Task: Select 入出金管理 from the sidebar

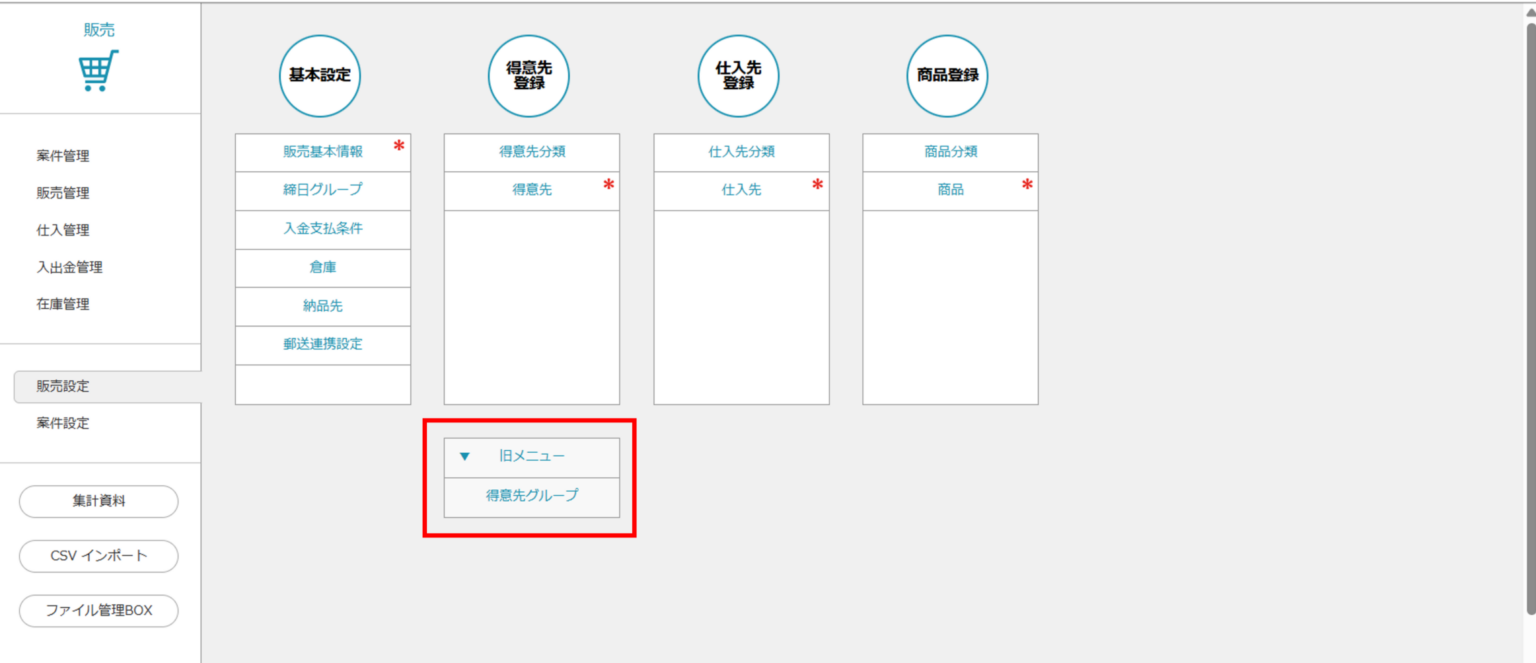Action: click(69, 267)
